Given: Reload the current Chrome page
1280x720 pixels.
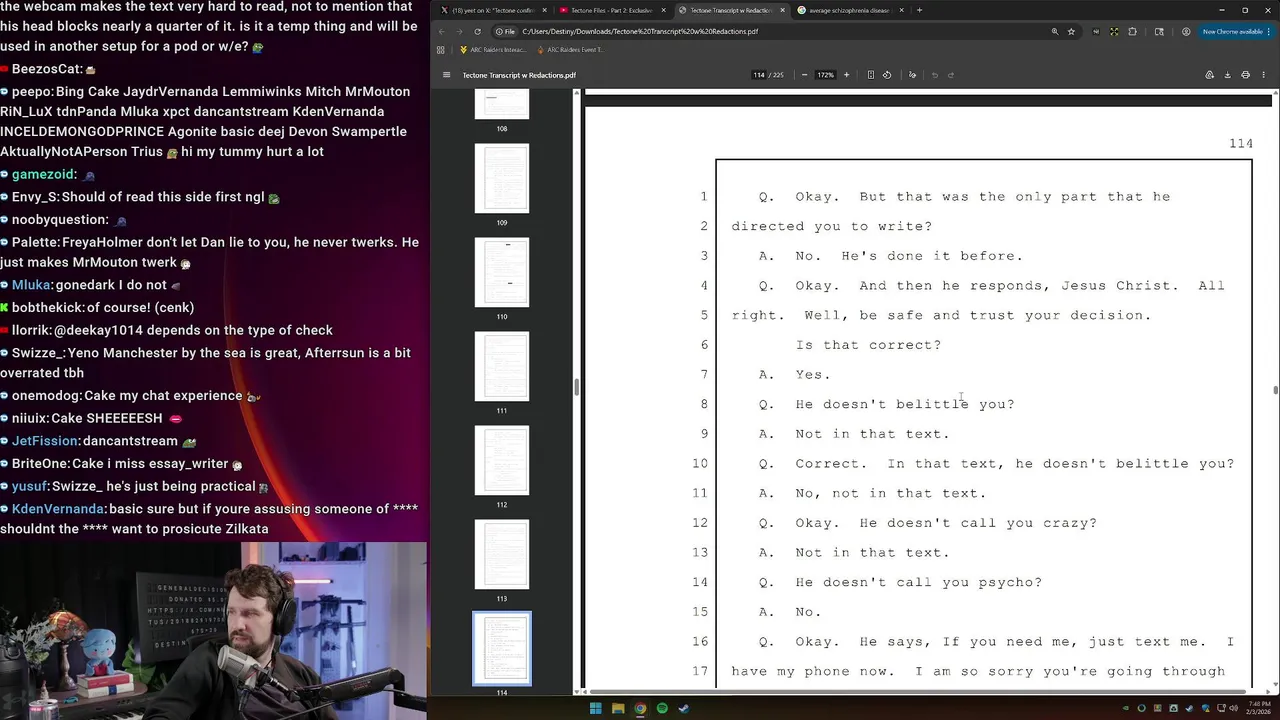Looking at the screenshot, I should click(477, 31).
